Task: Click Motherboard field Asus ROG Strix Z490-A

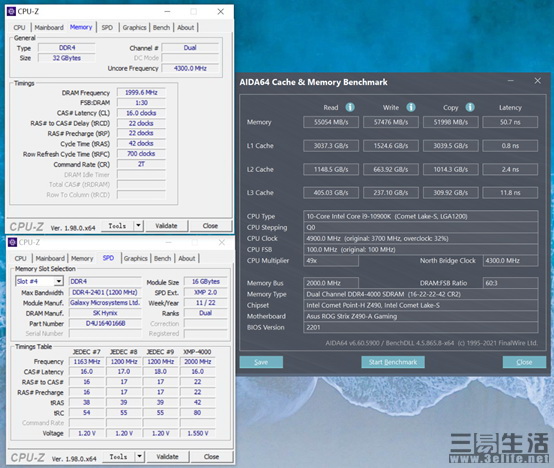Action: tap(420, 316)
